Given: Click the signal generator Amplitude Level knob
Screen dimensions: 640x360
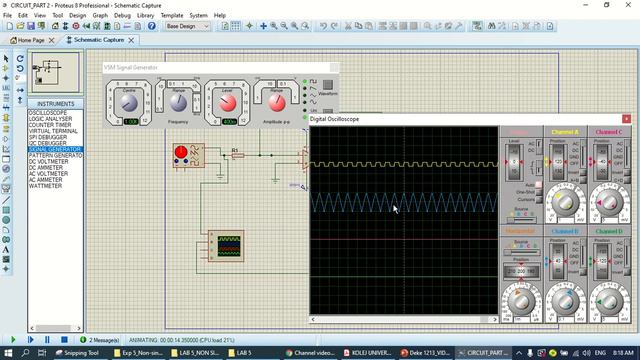Looking at the screenshot, I should click(227, 103).
